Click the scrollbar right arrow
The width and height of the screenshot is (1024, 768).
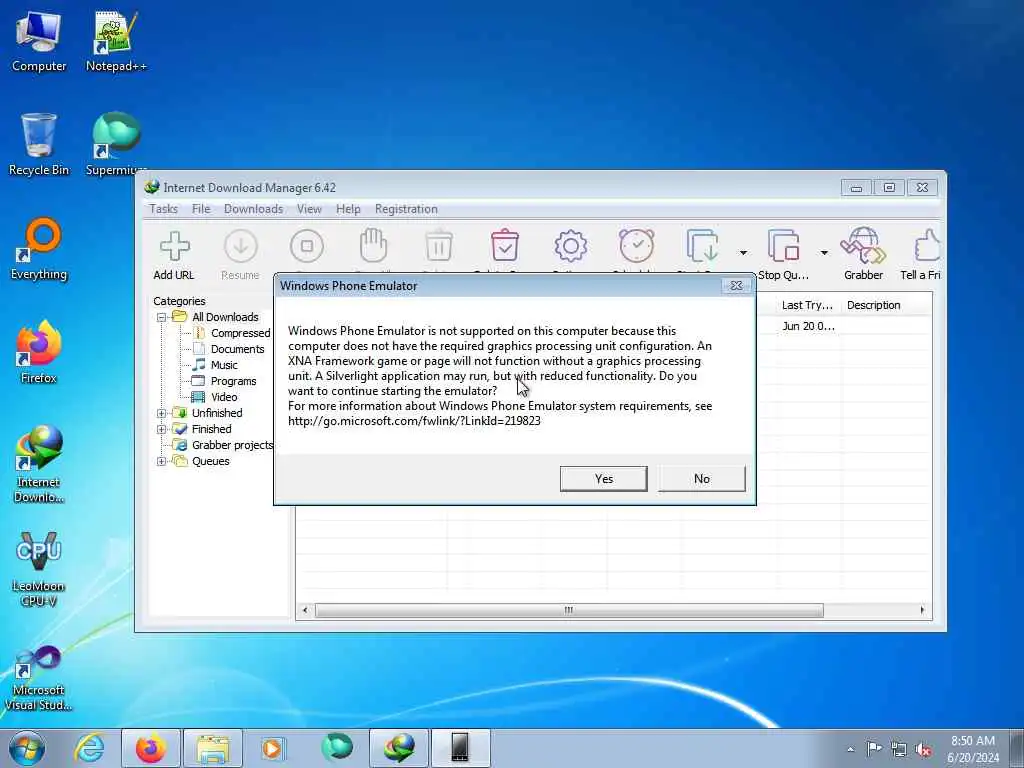pos(922,610)
